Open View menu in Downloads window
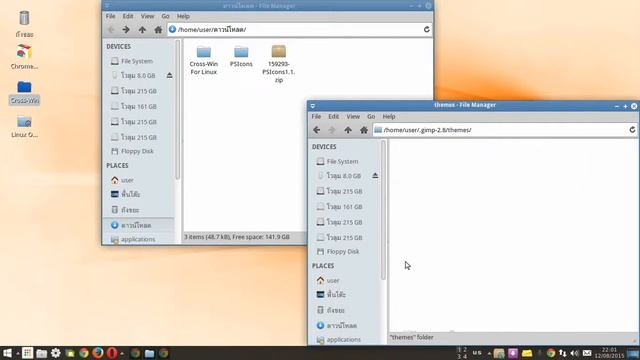 (147, 16)
